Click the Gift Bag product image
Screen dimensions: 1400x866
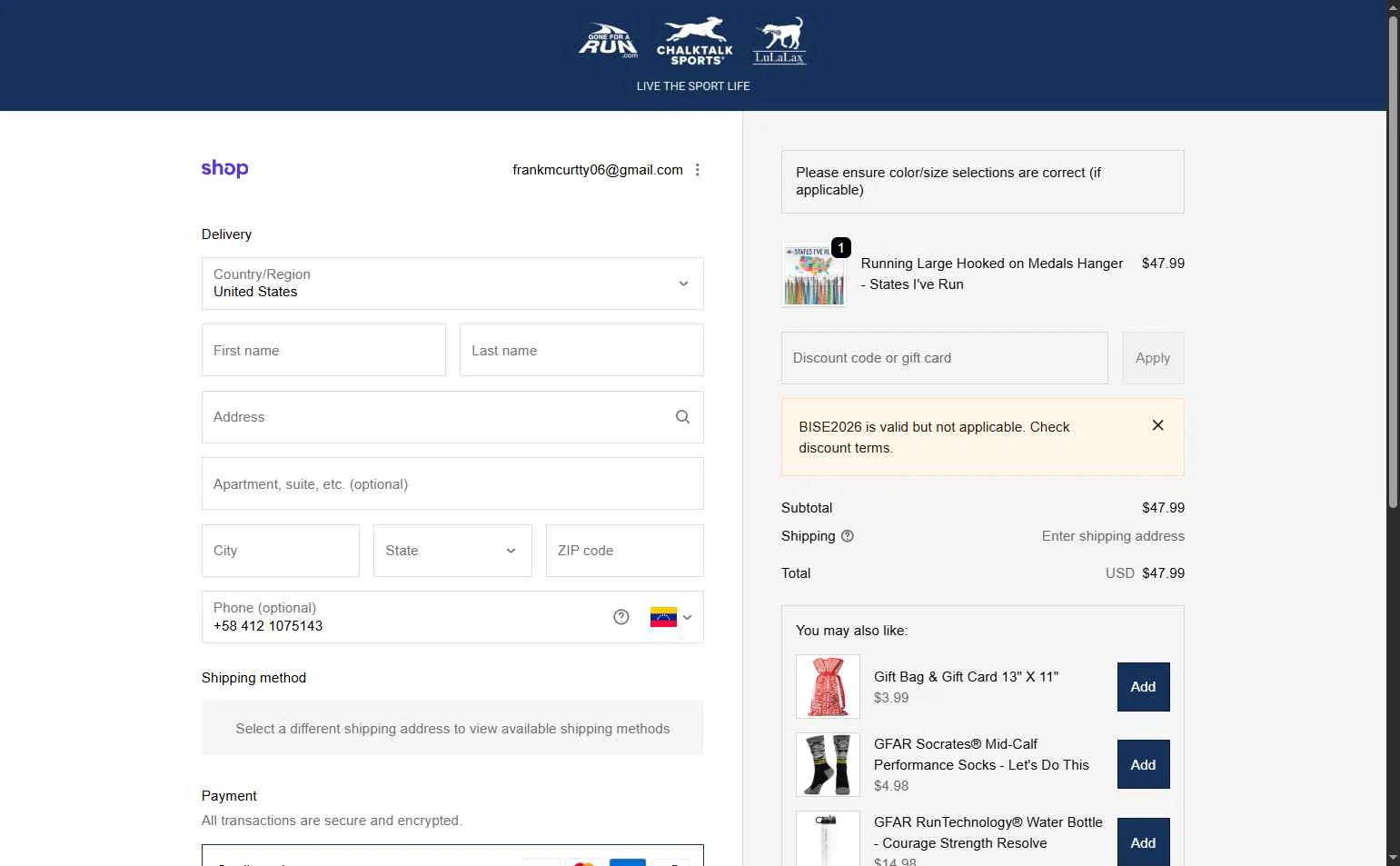[828, 687]
